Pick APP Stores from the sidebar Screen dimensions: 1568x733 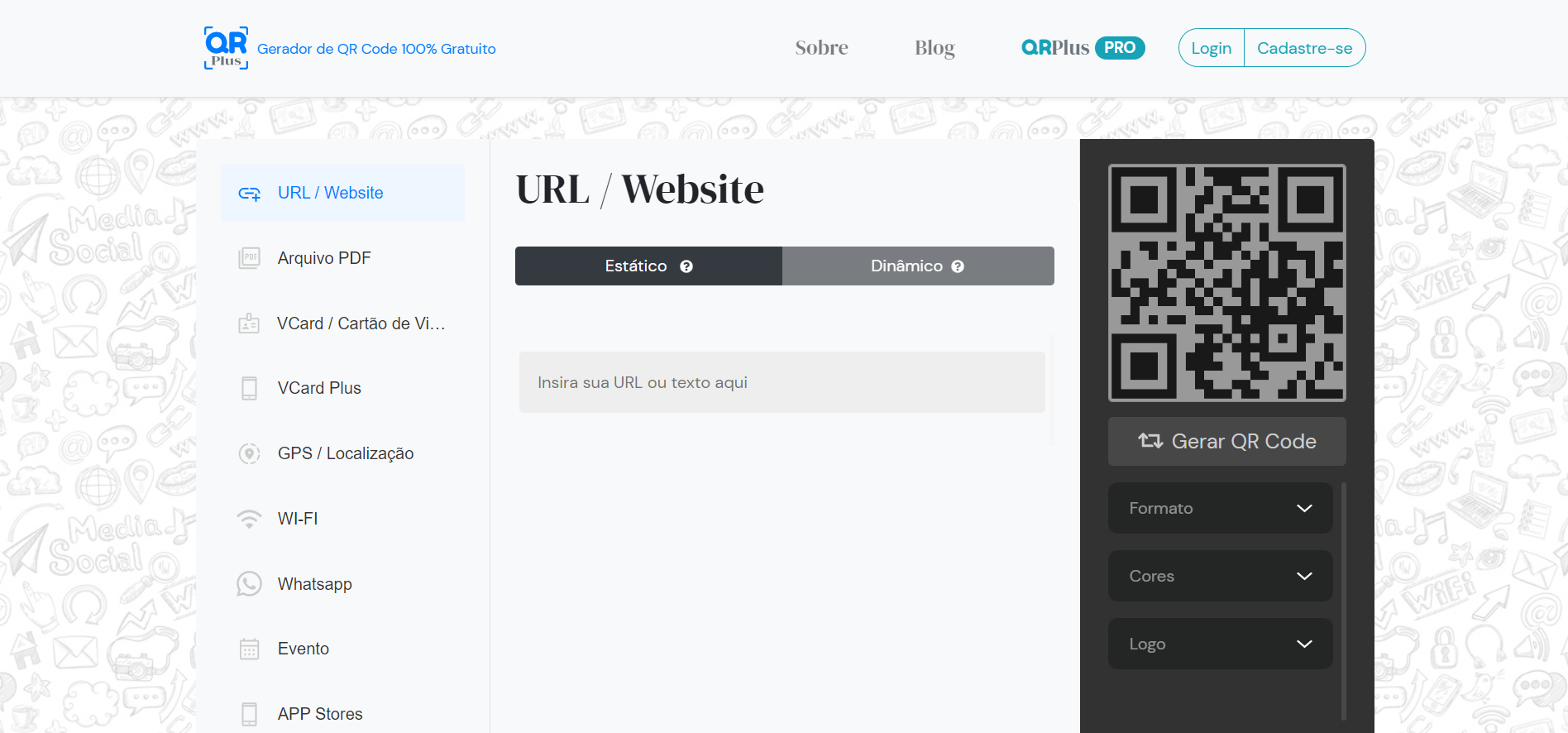tap(342, 714)
